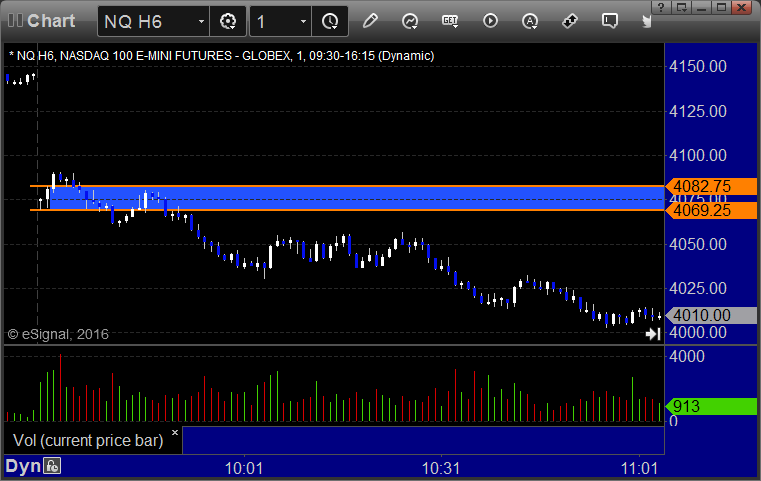Viewport: 761px width, 481px height.
Task: Click the Dyn label in time axis
Action: (23, 466)
